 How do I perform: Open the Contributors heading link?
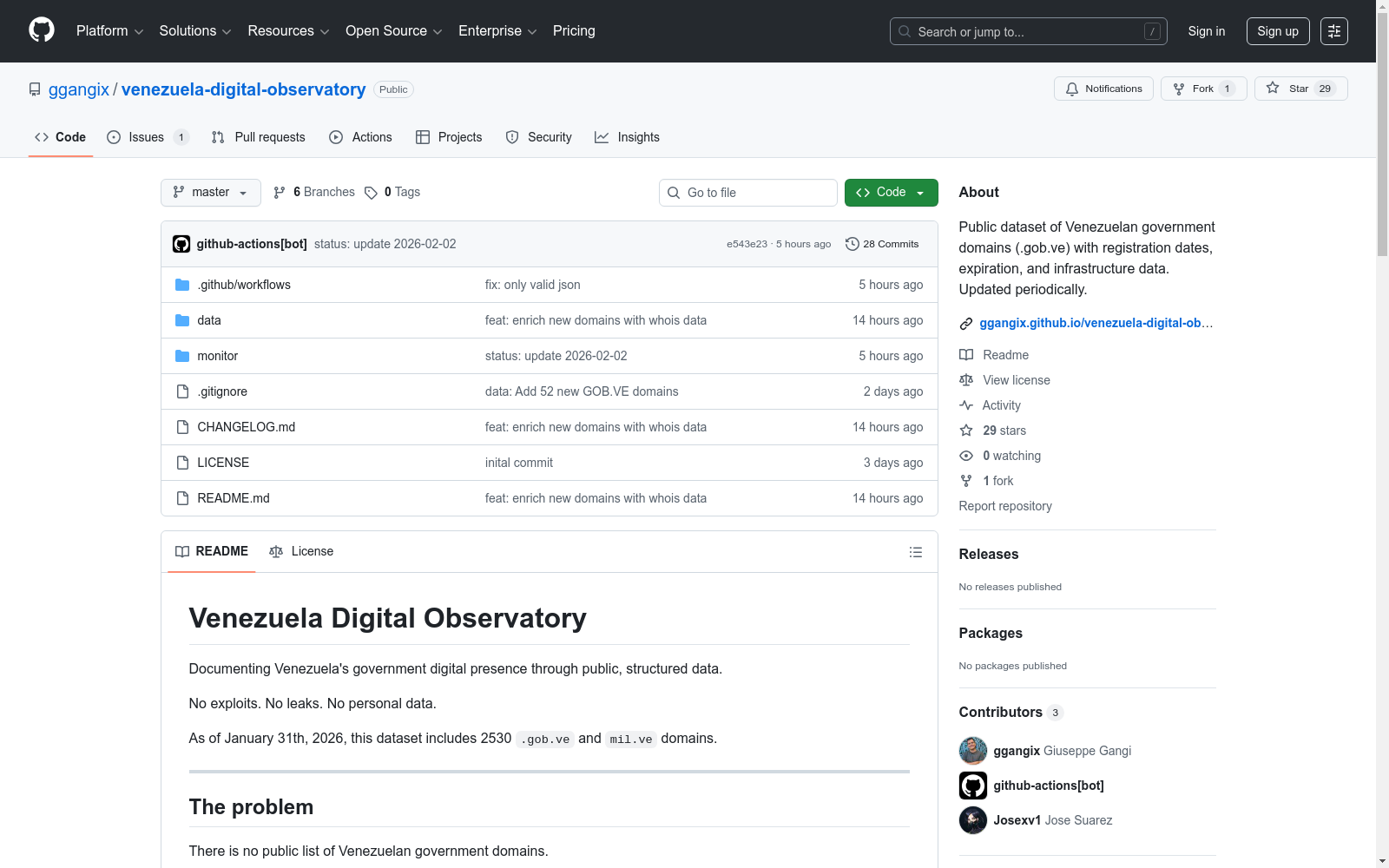pyautogui.click(x=1011, y=712)
